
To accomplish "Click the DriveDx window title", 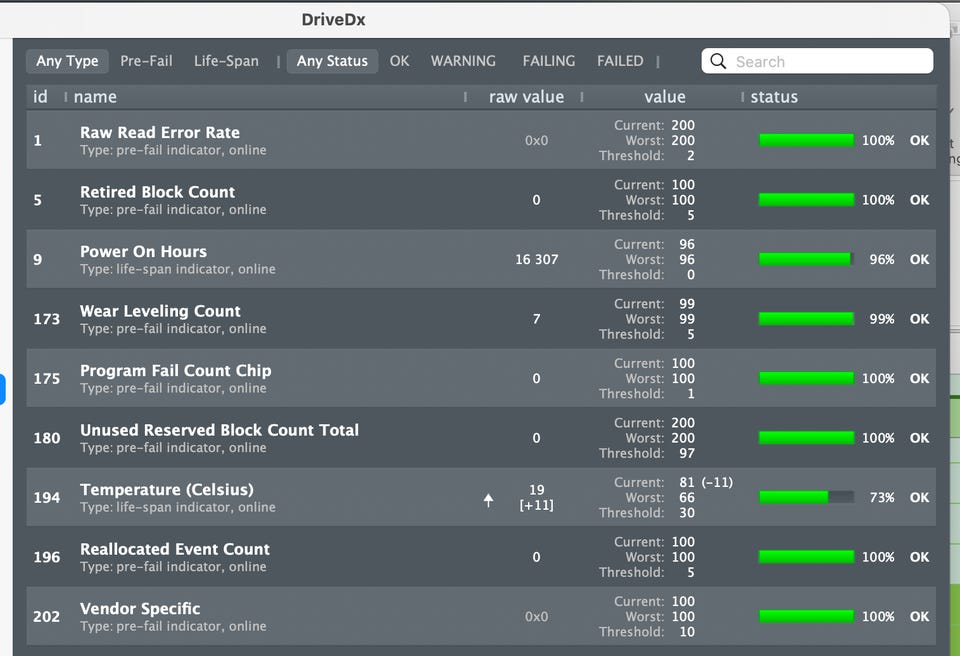I will coord(333,20).
